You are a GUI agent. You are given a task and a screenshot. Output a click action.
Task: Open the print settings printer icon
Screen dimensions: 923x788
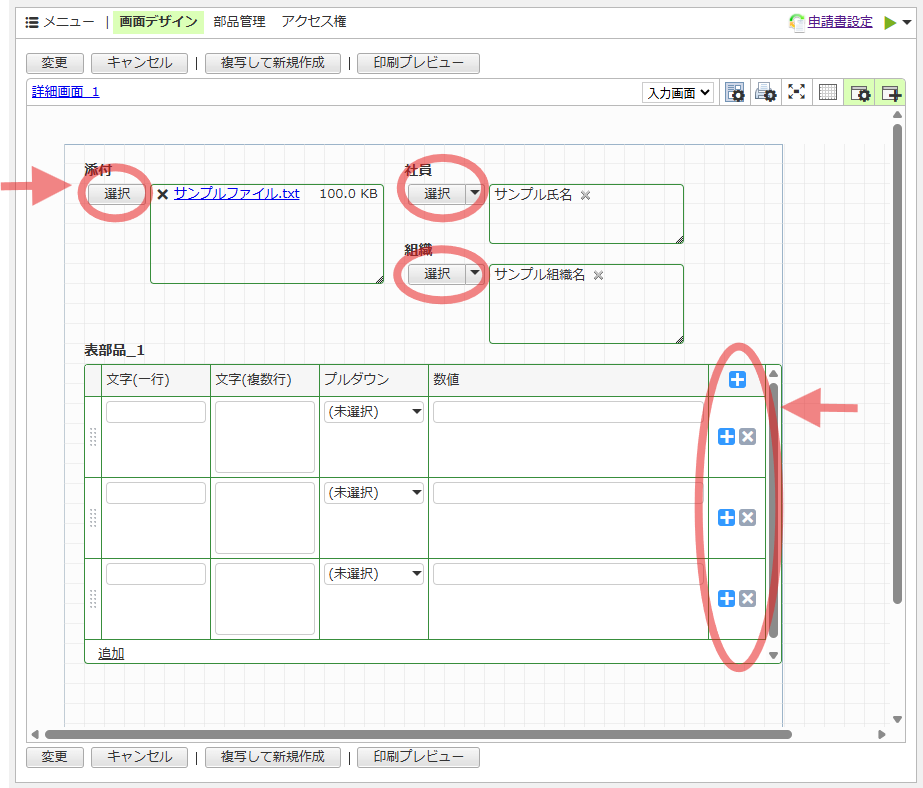click(766, 93)
